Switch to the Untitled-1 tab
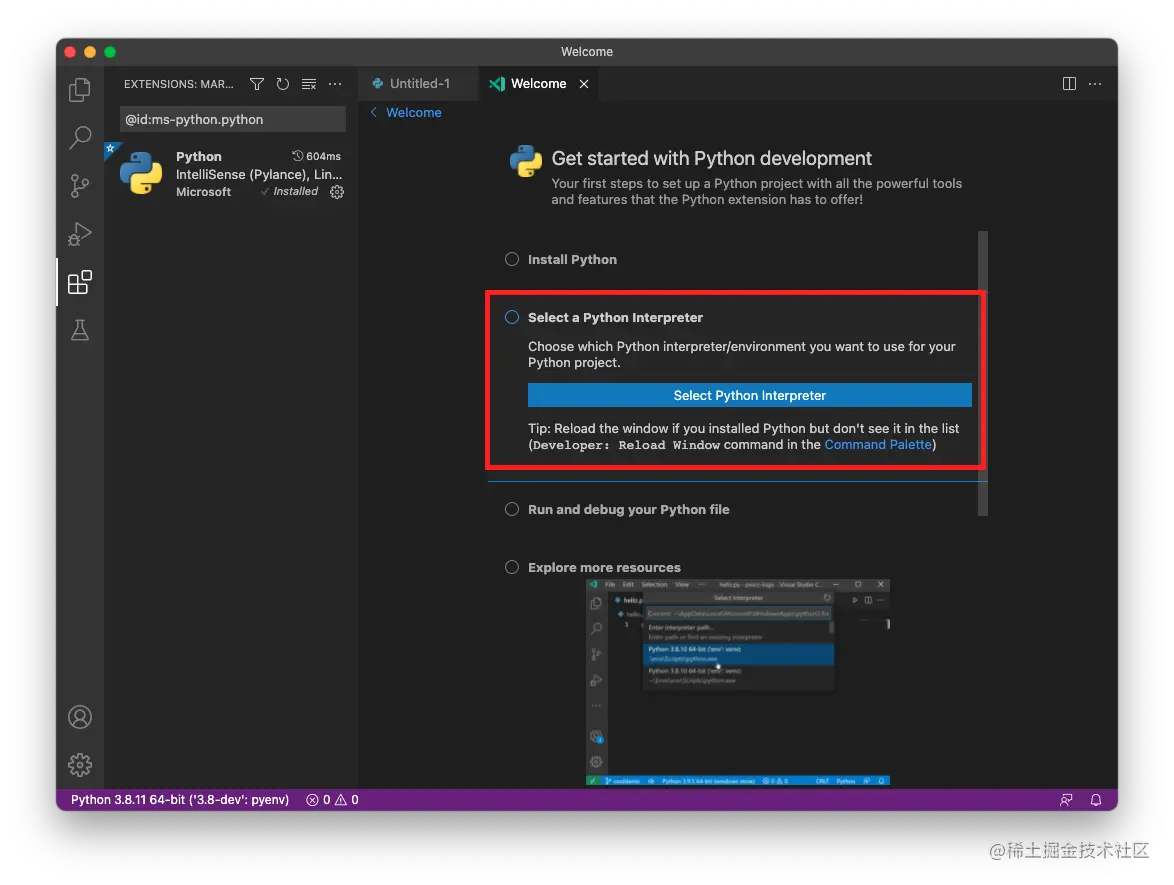This screenshot has height=885, width=1174. pyautogui.click(x=418, y=84)
